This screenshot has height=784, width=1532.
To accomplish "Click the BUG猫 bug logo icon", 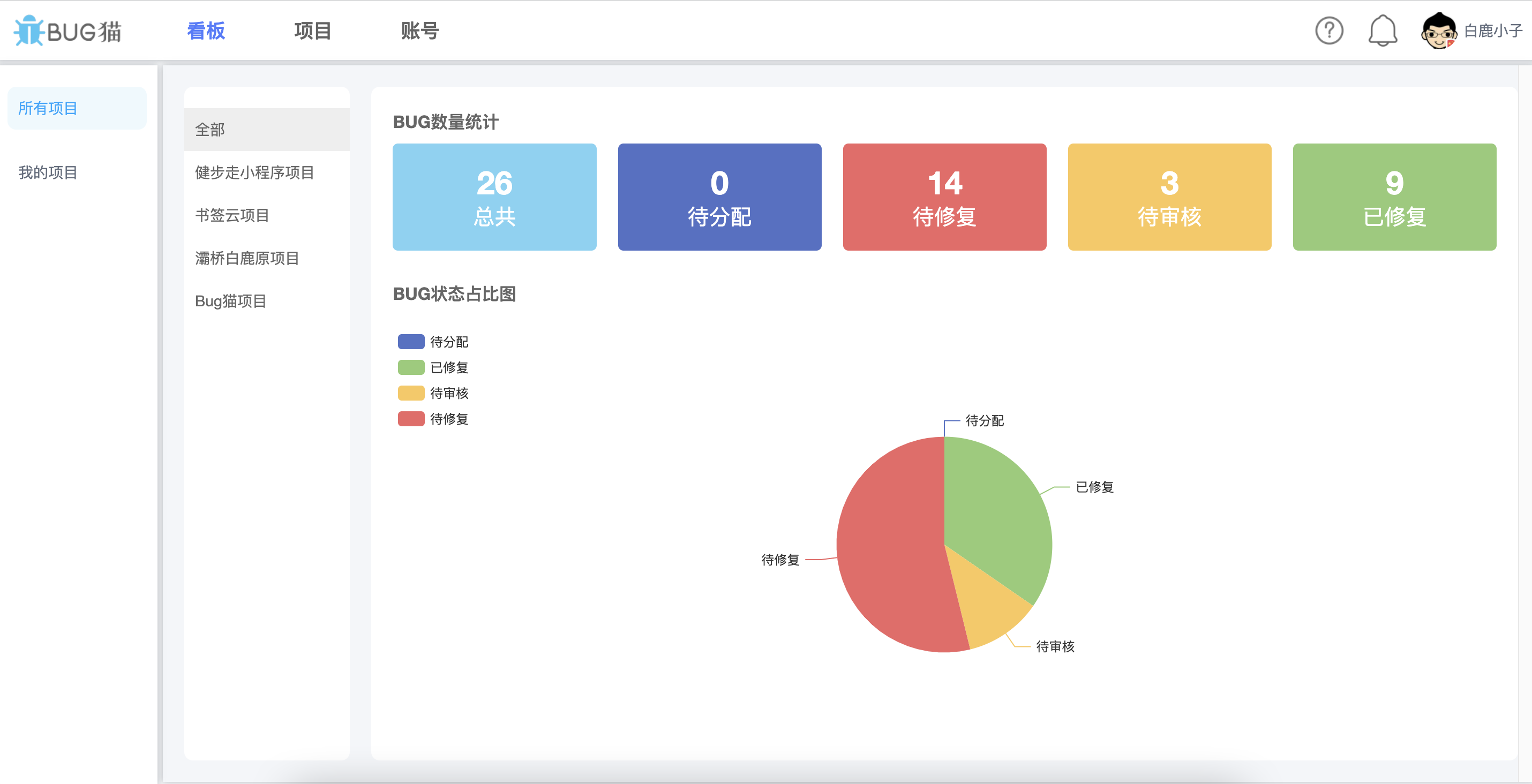I will [x=28, y=31].
